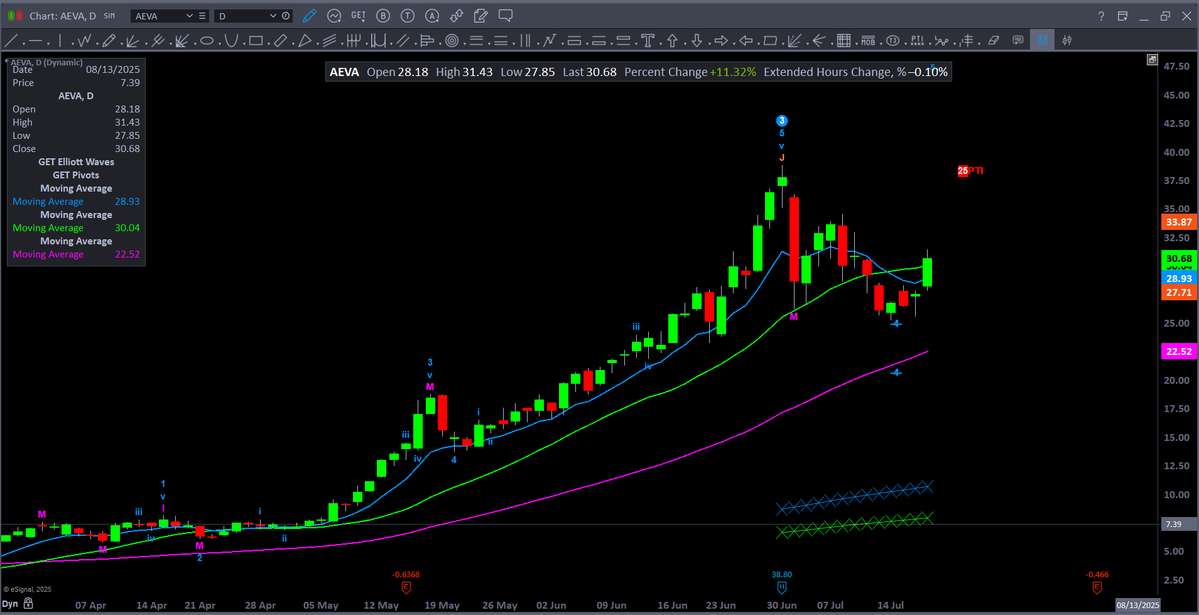1199x615 pixels.
Task: Select the Left Arrow marker tool
Action: pos(746,41)
